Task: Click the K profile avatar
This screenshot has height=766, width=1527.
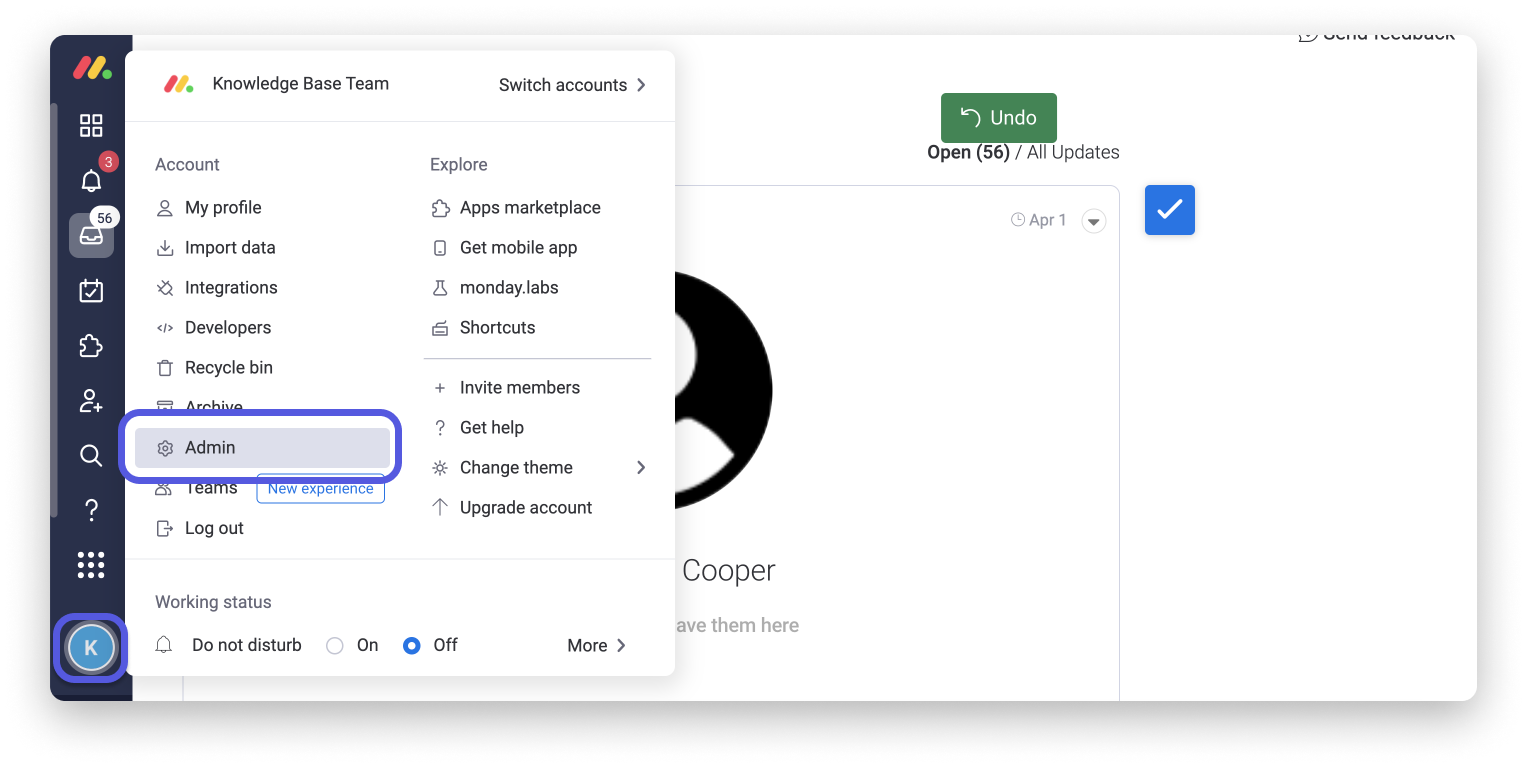Action: (91, 648)
